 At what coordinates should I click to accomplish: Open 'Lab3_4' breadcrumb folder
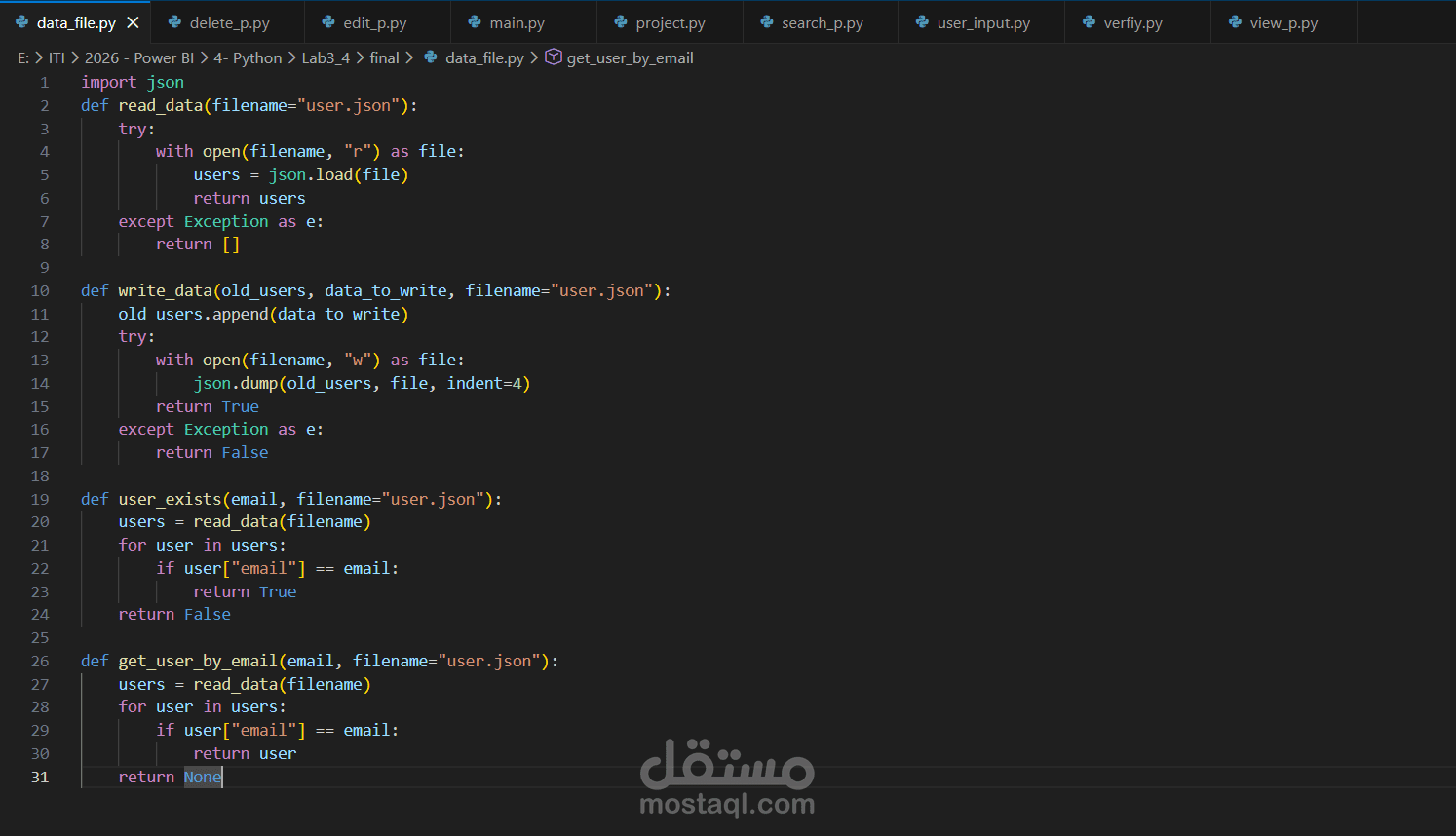point(326,58)
